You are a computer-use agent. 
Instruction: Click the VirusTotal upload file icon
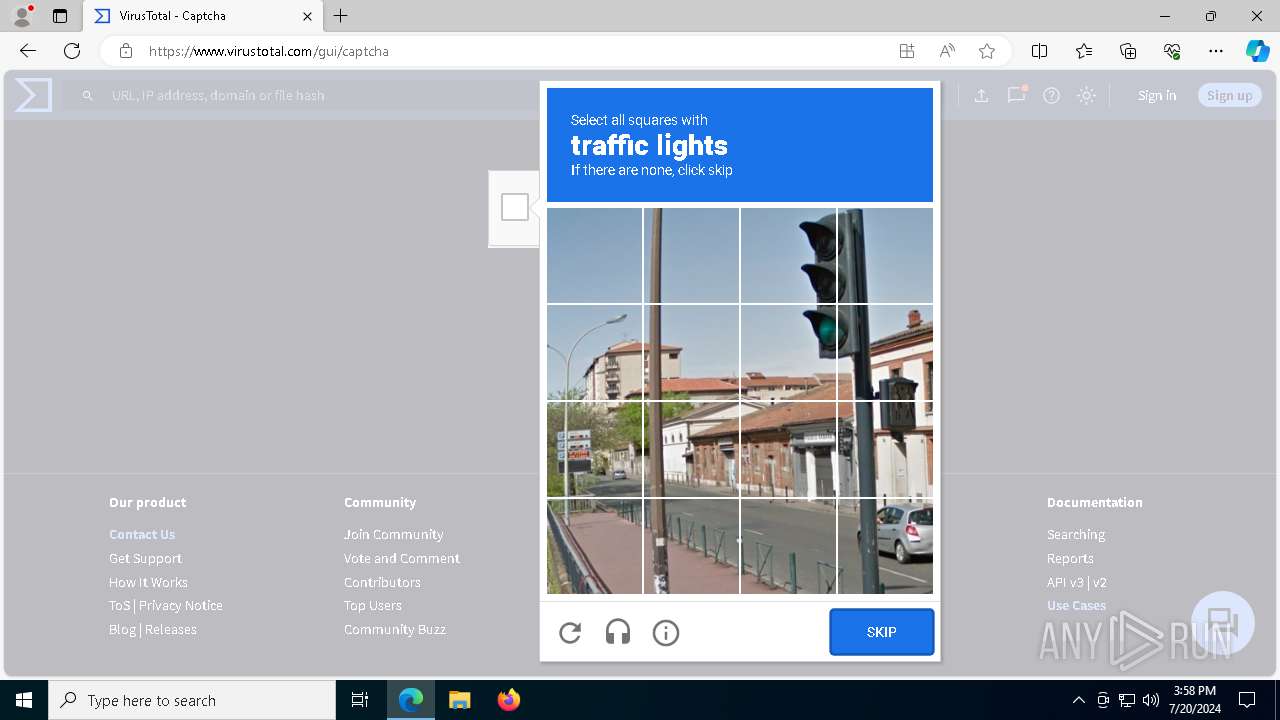point(981,95)
